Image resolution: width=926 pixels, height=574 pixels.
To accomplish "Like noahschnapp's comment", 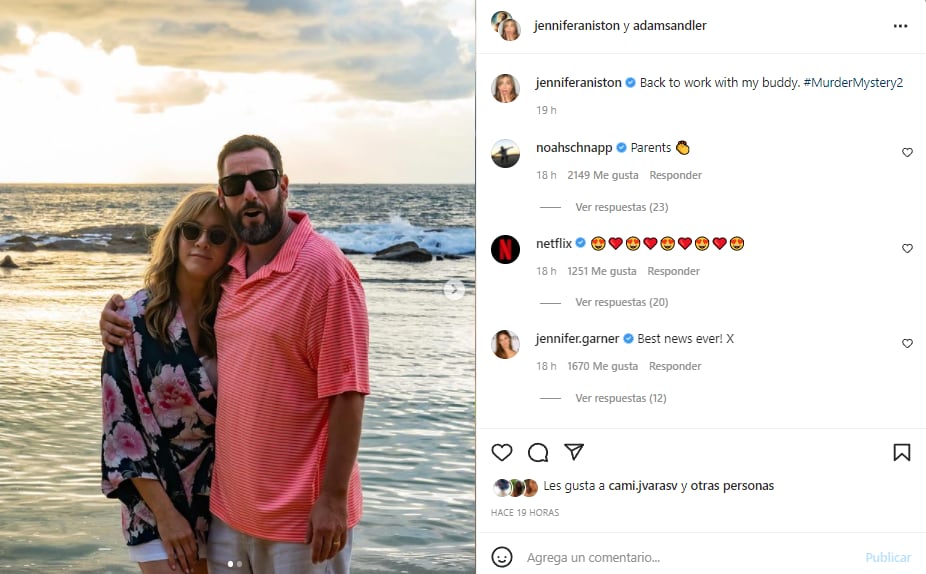I will point(908,153).
